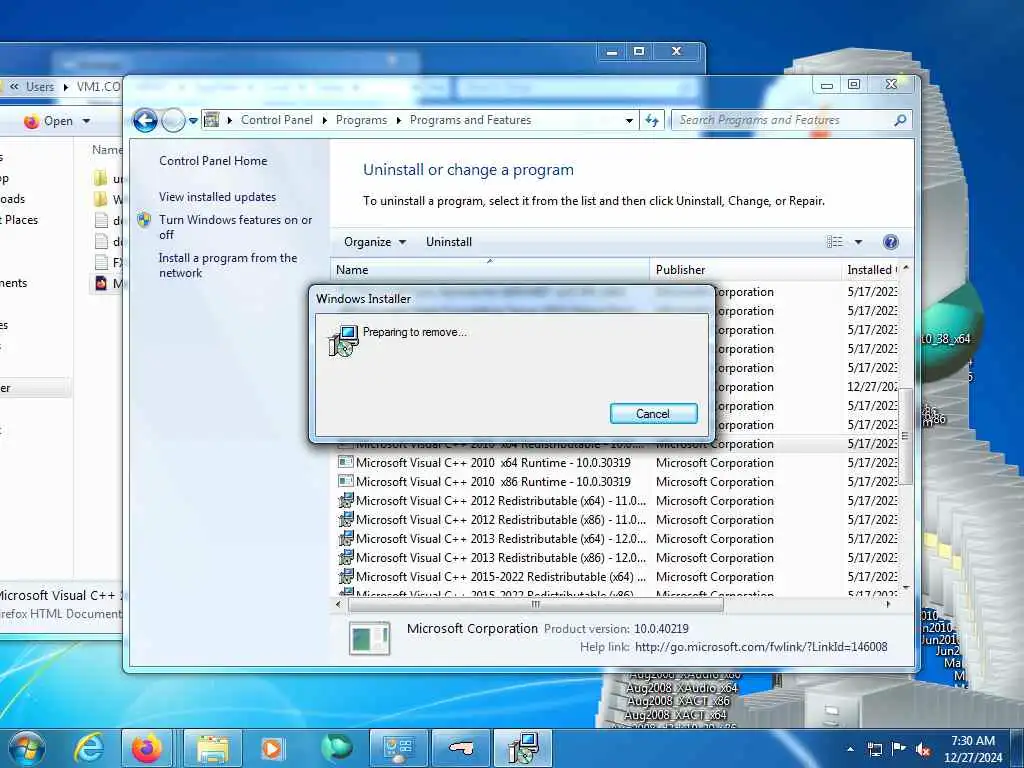Select Microsoft Visual C++ 2010 x86 Runtime row
This screenshot has height=768, width=1024.
tap(617, 482)
